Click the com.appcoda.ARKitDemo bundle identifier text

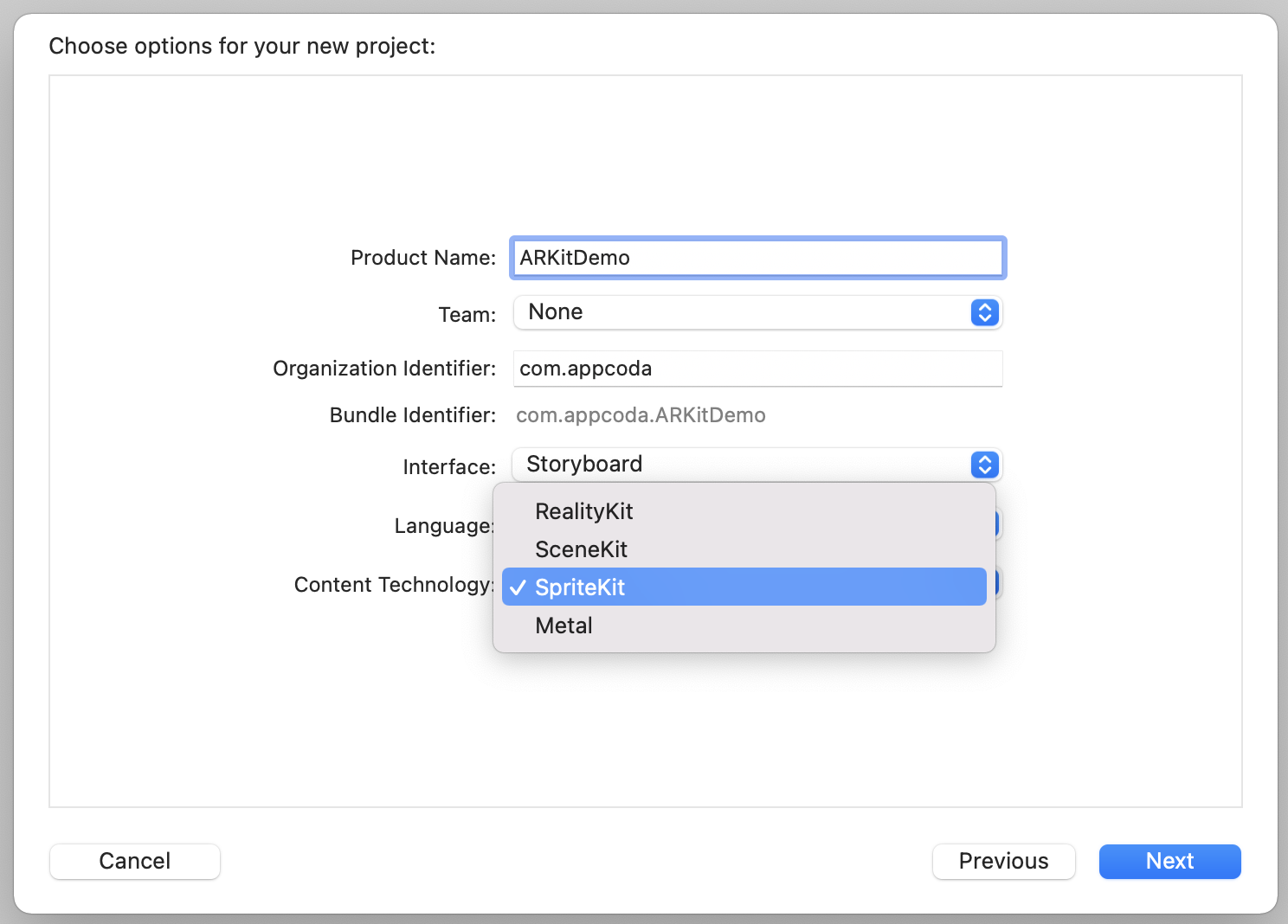[641, 415]
